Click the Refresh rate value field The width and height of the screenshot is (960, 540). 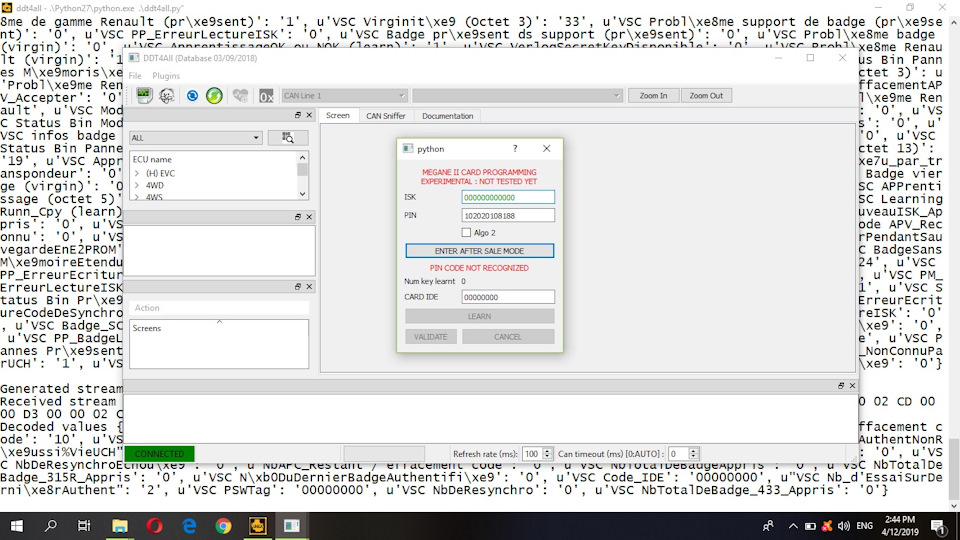pyautogui.click(x=532, y=454)
